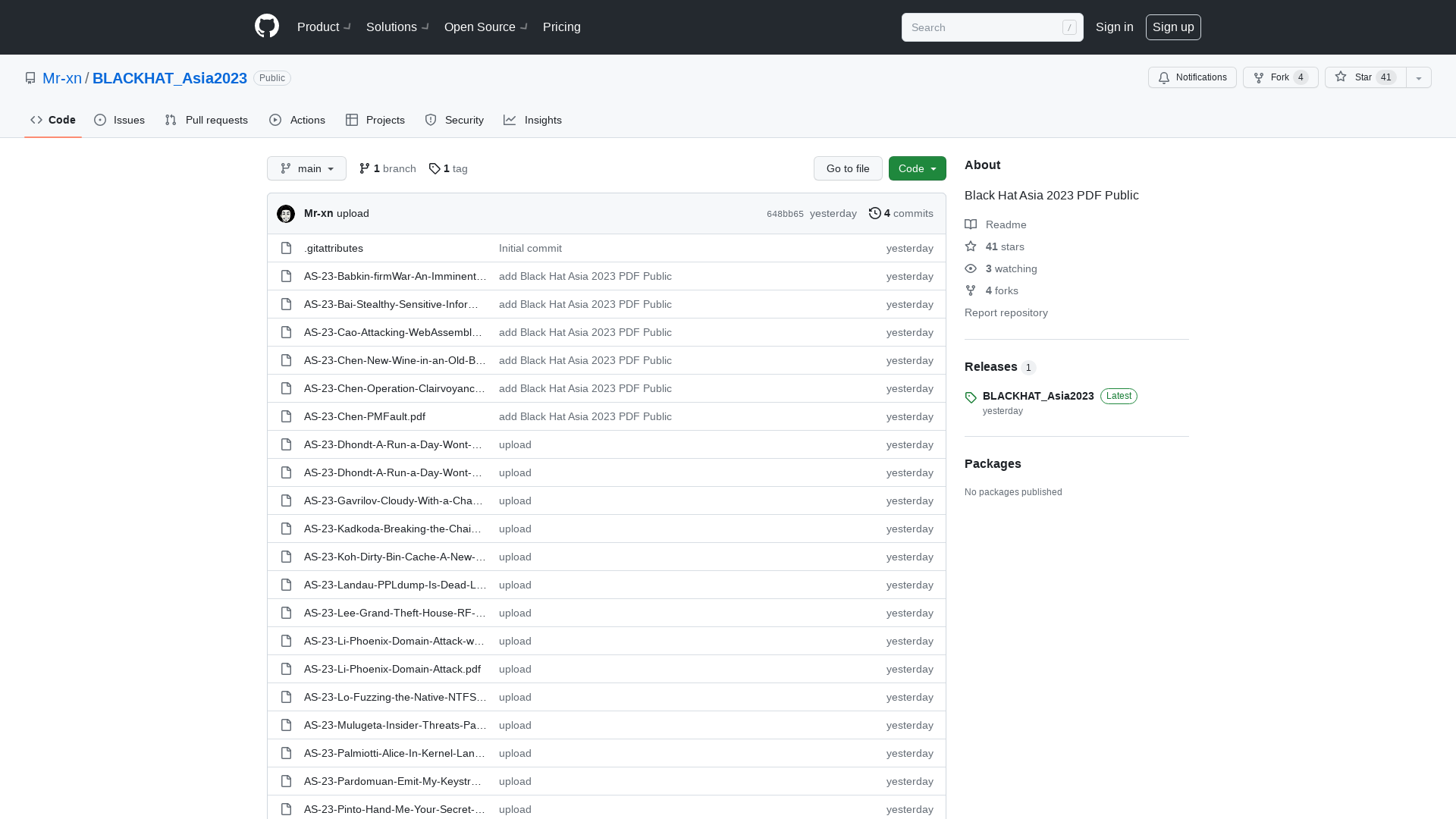1456x819 pixels.
Task: Open AS-23-Cao-Attacking-WebAssembly file
Action: 394,332
